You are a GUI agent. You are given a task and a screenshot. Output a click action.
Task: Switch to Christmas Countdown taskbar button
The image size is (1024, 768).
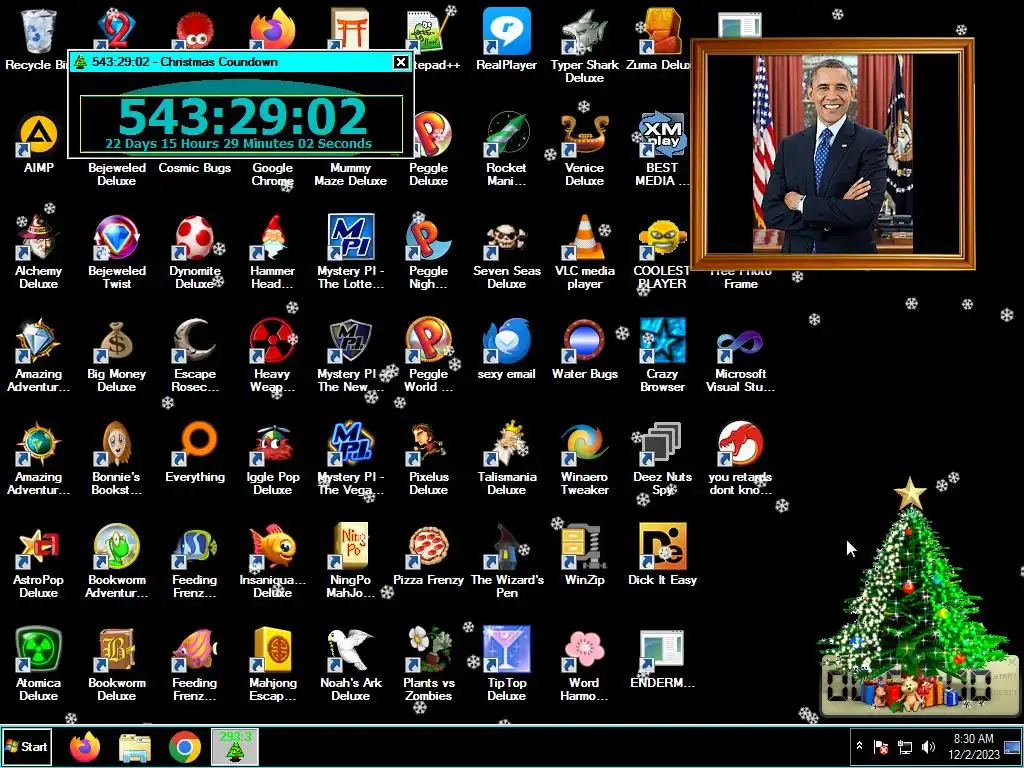tap(234, 746)
